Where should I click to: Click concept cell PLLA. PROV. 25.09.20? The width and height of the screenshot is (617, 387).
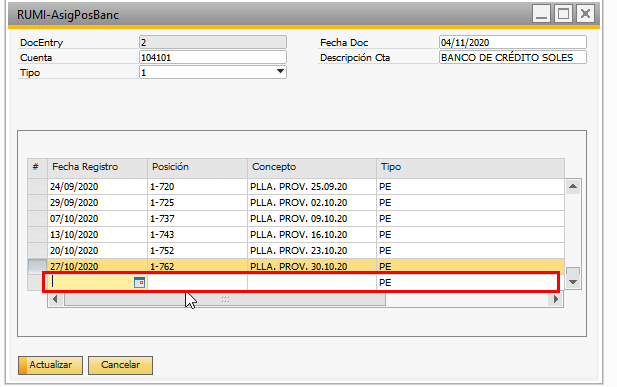click(x=312, y=187)
